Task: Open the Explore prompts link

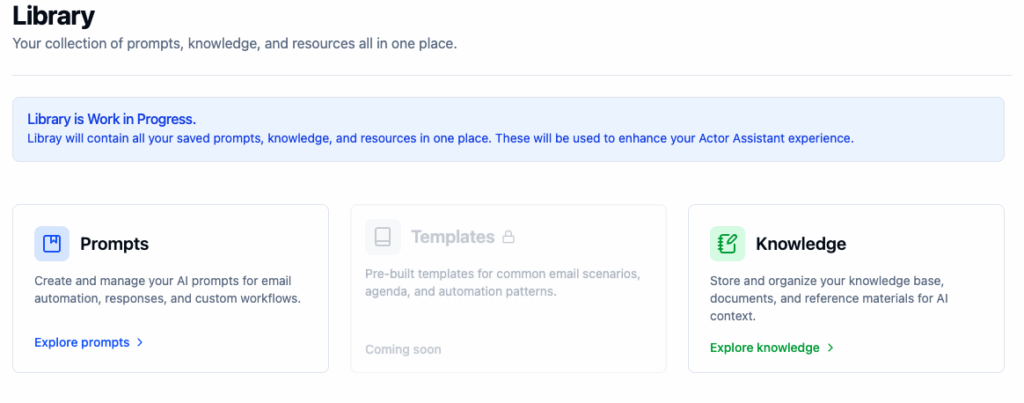Action: point(82,342)
